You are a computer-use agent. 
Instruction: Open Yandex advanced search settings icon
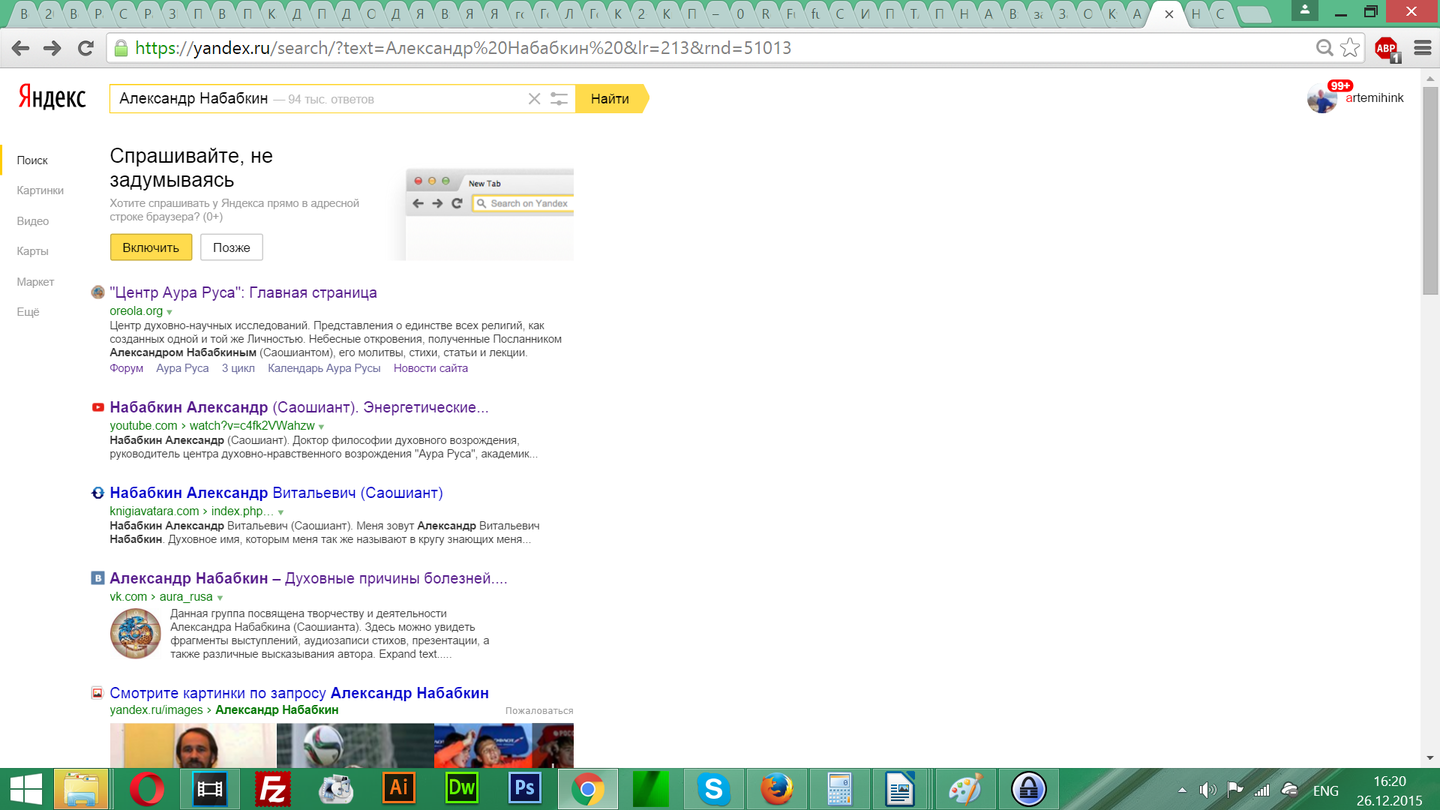(x=559, y=99)
